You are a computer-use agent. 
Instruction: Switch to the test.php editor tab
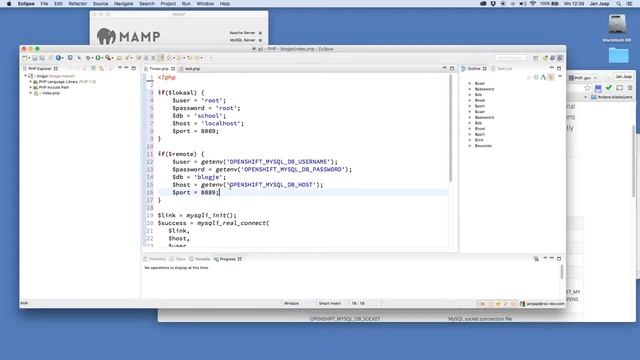[190, 69]
